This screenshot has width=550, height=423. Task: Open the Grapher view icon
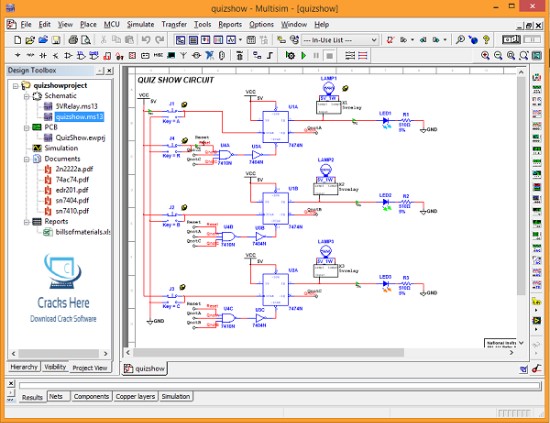pos(231,40)
